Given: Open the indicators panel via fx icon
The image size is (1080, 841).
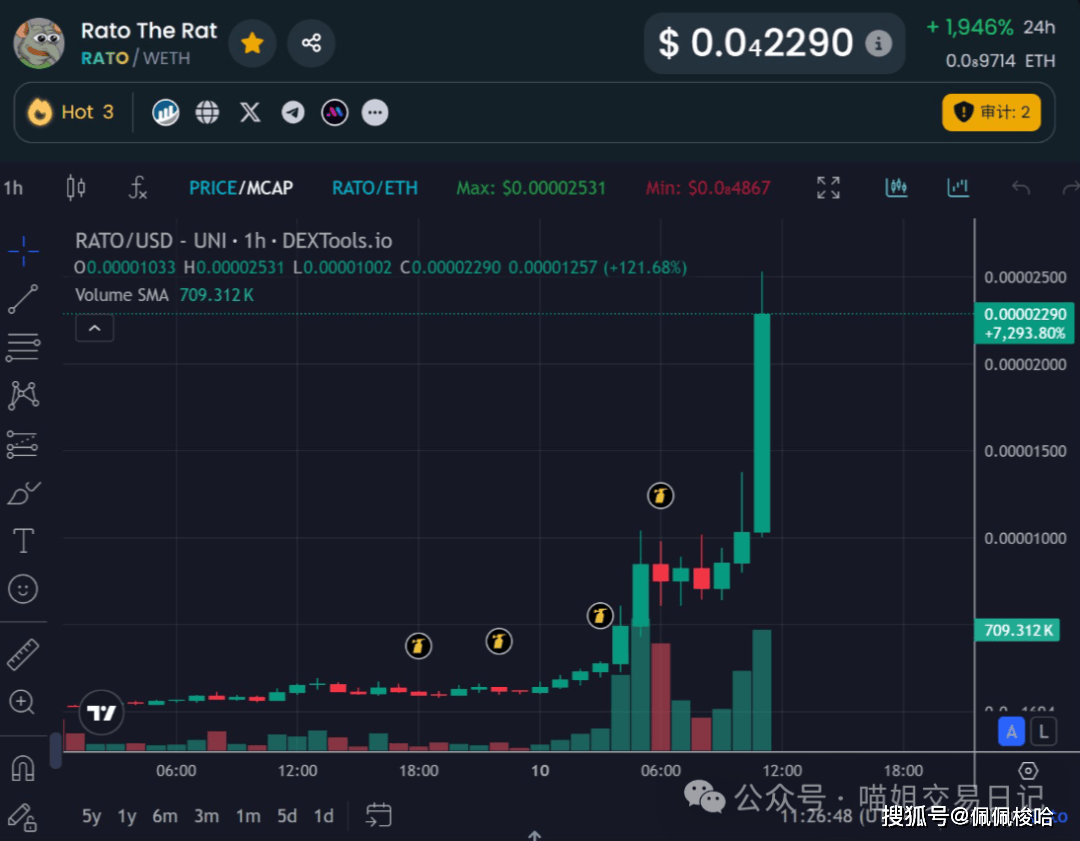Looking at the screenshot, I should coord(138,189).
